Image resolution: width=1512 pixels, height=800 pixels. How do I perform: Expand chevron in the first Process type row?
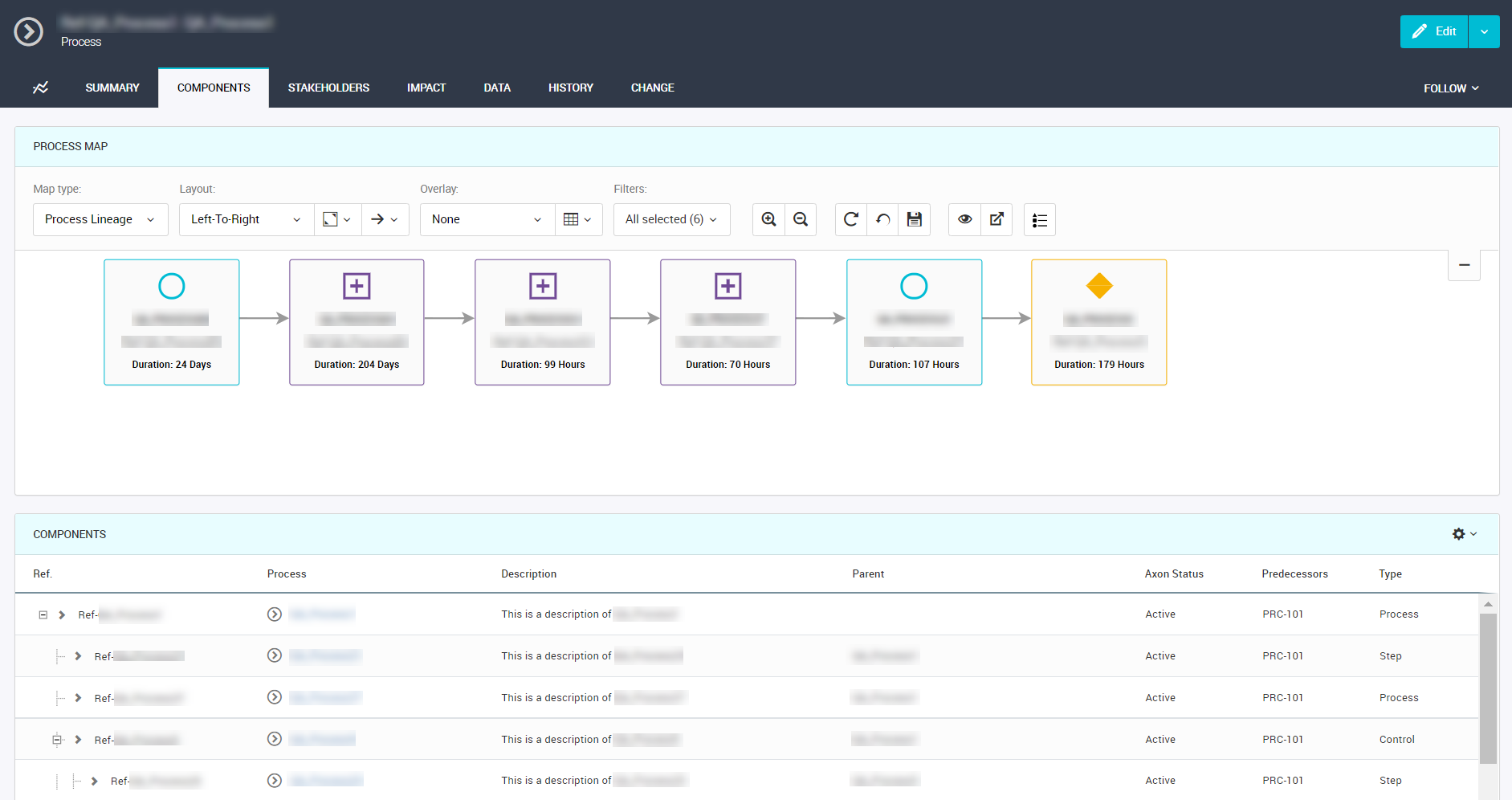62,615
